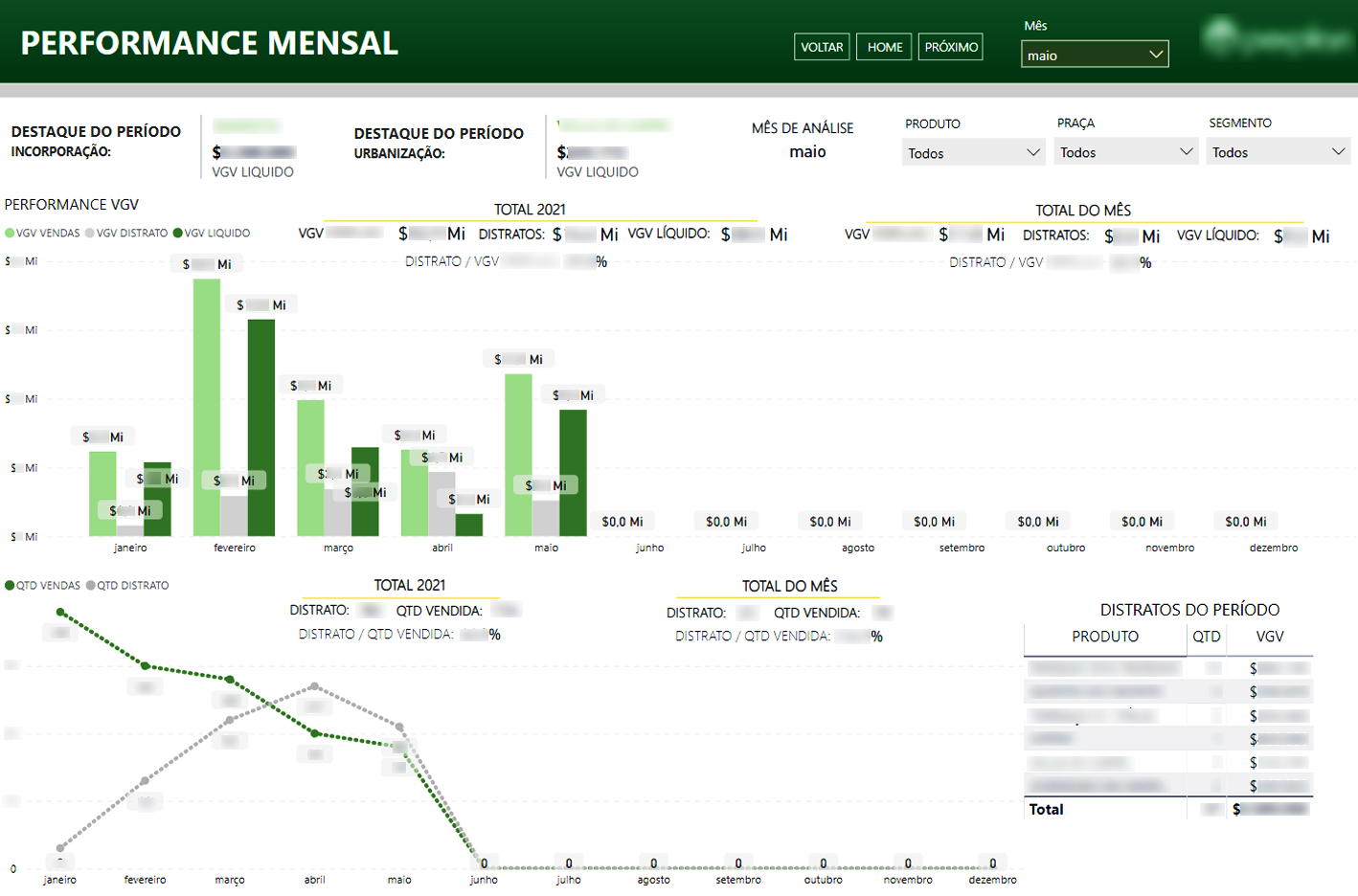Click the agosto label on the VGV bar chart

pyautogui.click(x=858, y=548)
